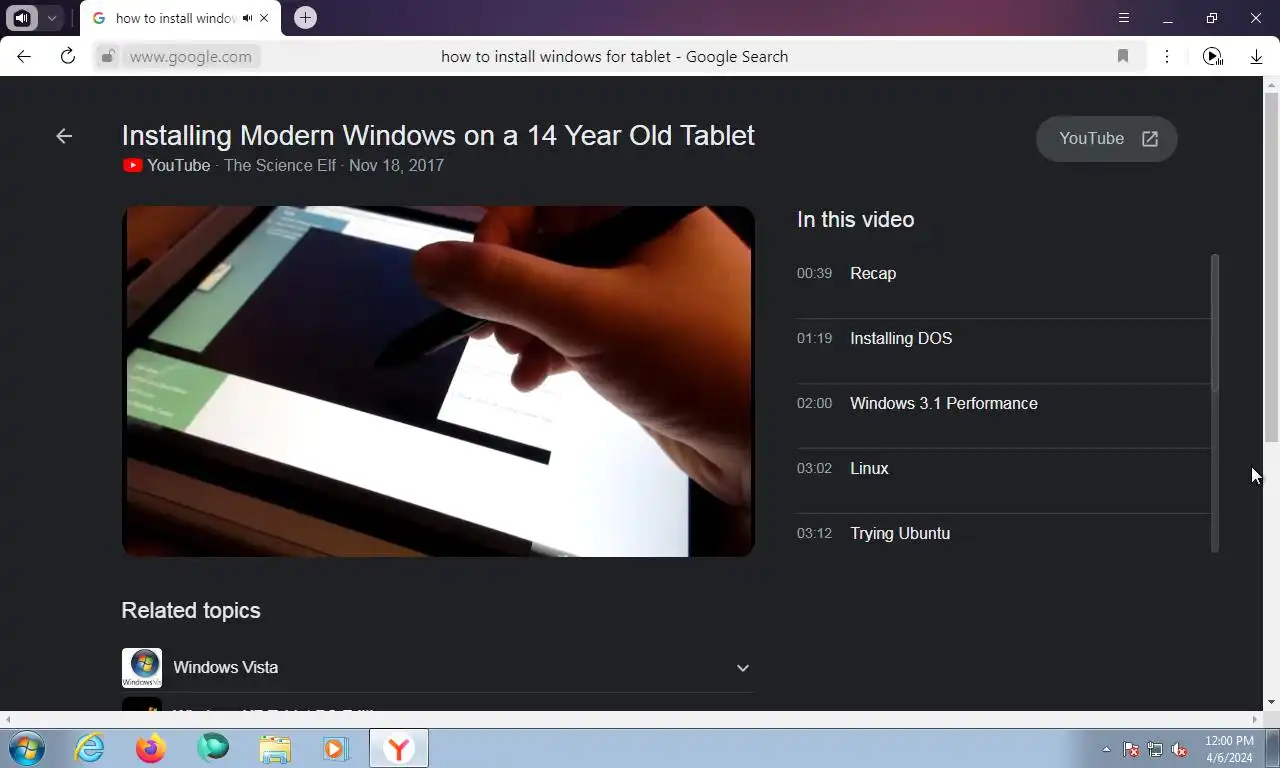Open video title 'Installing Modern Windows on a 14 Year Old Tablet'

click(x=438, y=135)
